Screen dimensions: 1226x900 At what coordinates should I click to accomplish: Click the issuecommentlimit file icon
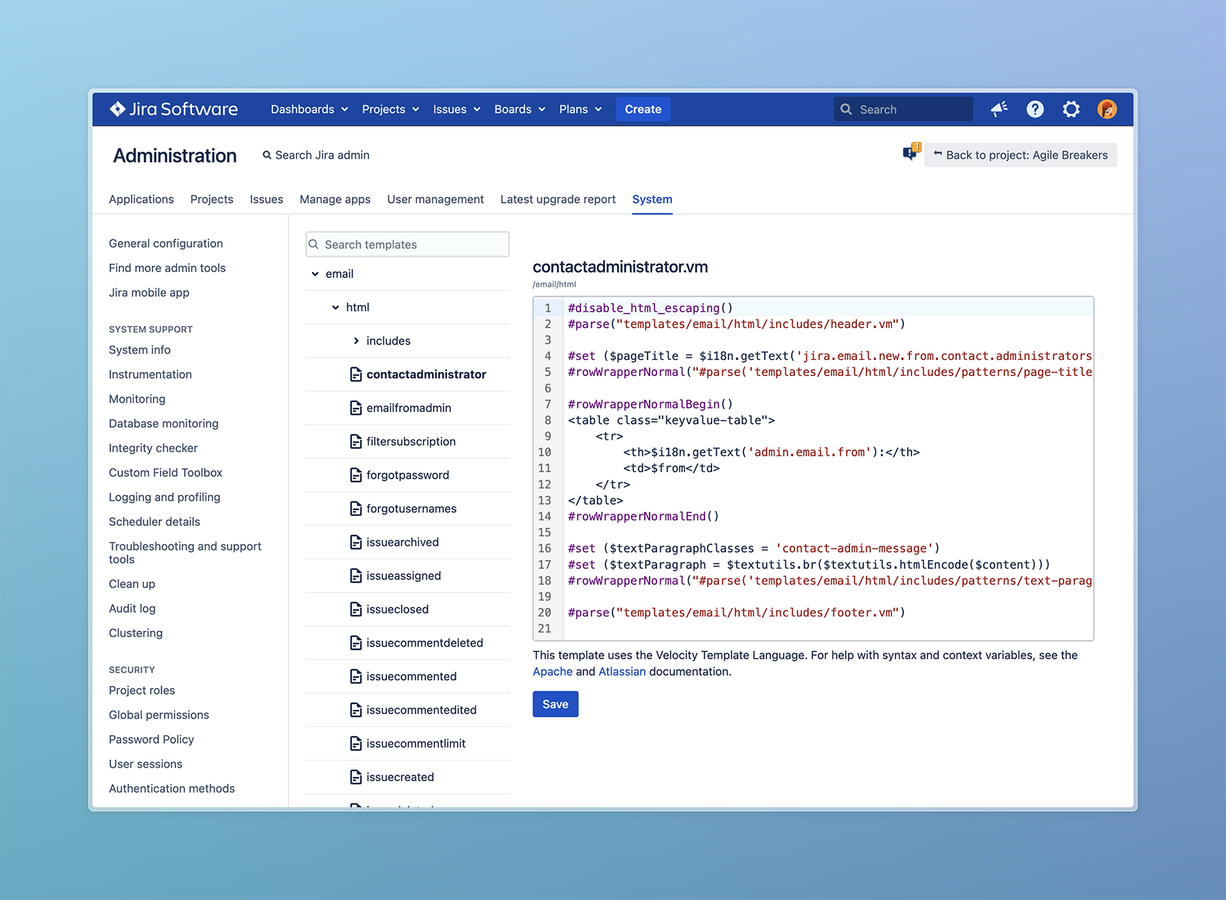[356, 743]
